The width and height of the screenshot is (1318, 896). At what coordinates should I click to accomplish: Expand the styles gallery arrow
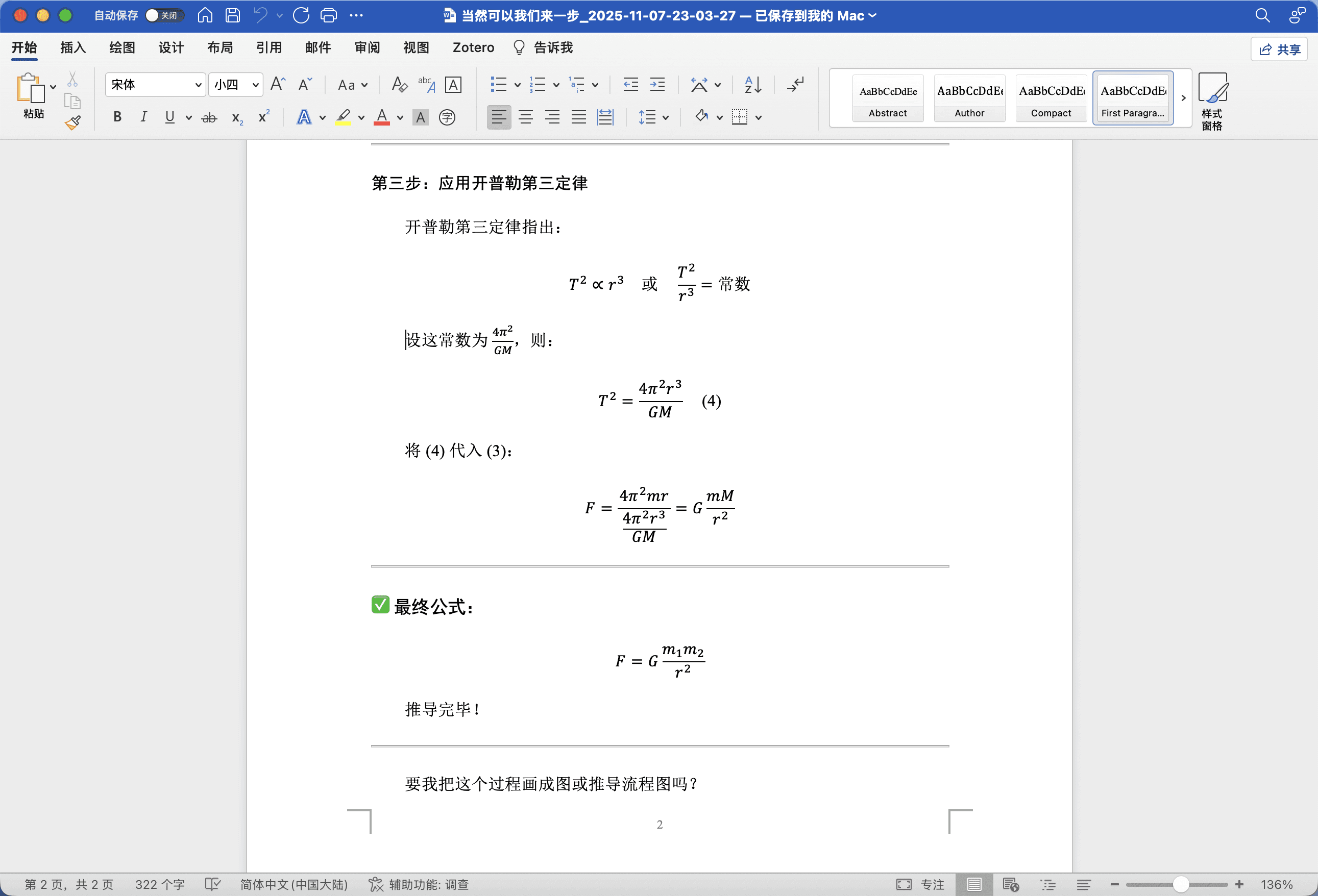pyautogui.click(x=1183, y=98)
